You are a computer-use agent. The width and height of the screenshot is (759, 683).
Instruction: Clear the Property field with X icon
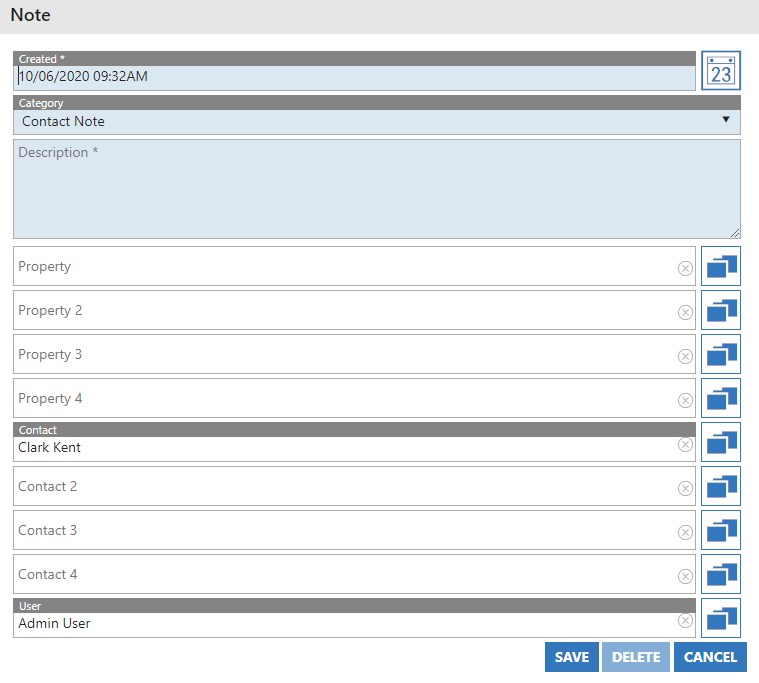685,268
